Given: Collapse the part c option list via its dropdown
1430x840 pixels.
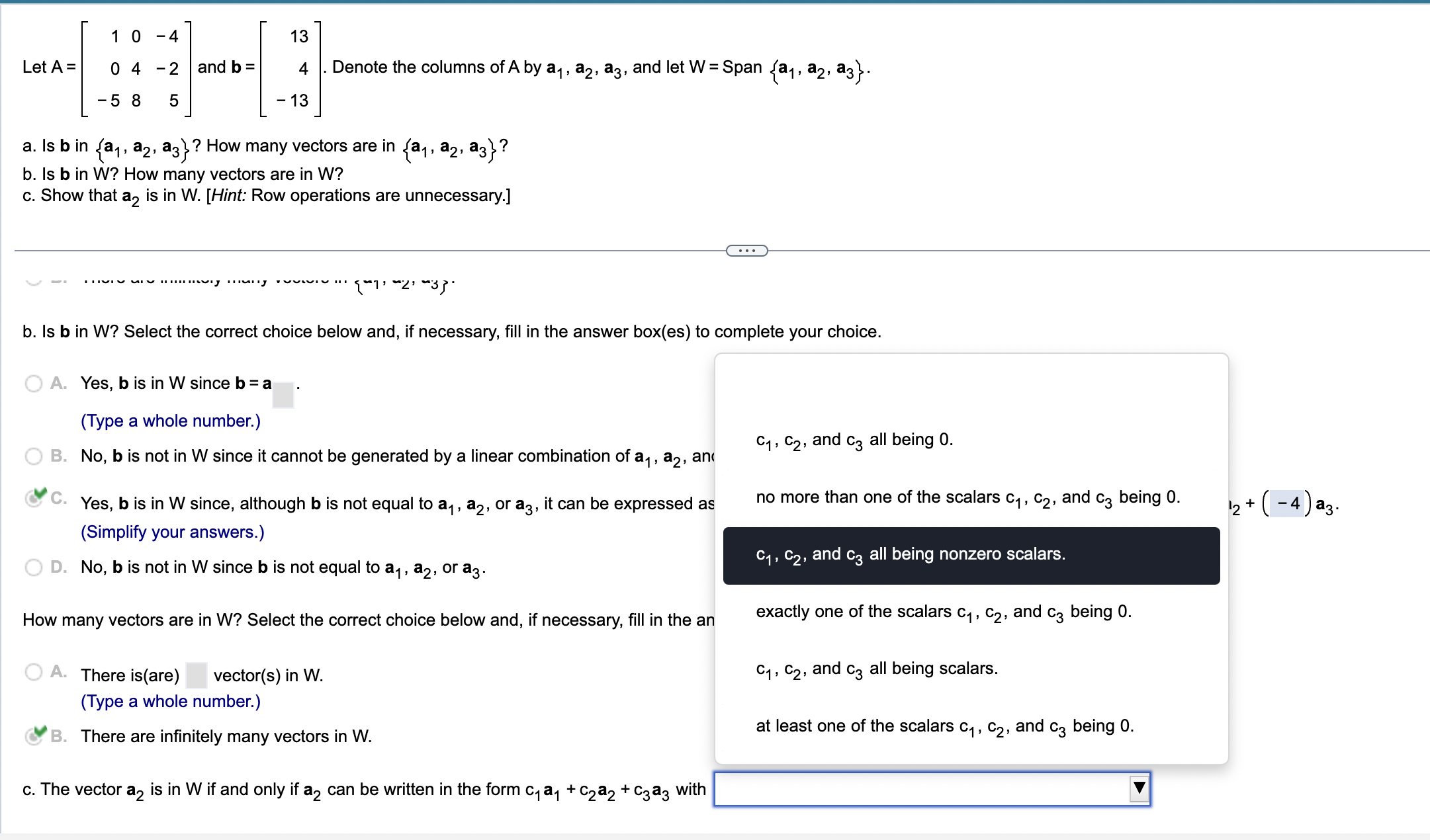Looking at the screenshot, I should click(x=1140, y=787).
